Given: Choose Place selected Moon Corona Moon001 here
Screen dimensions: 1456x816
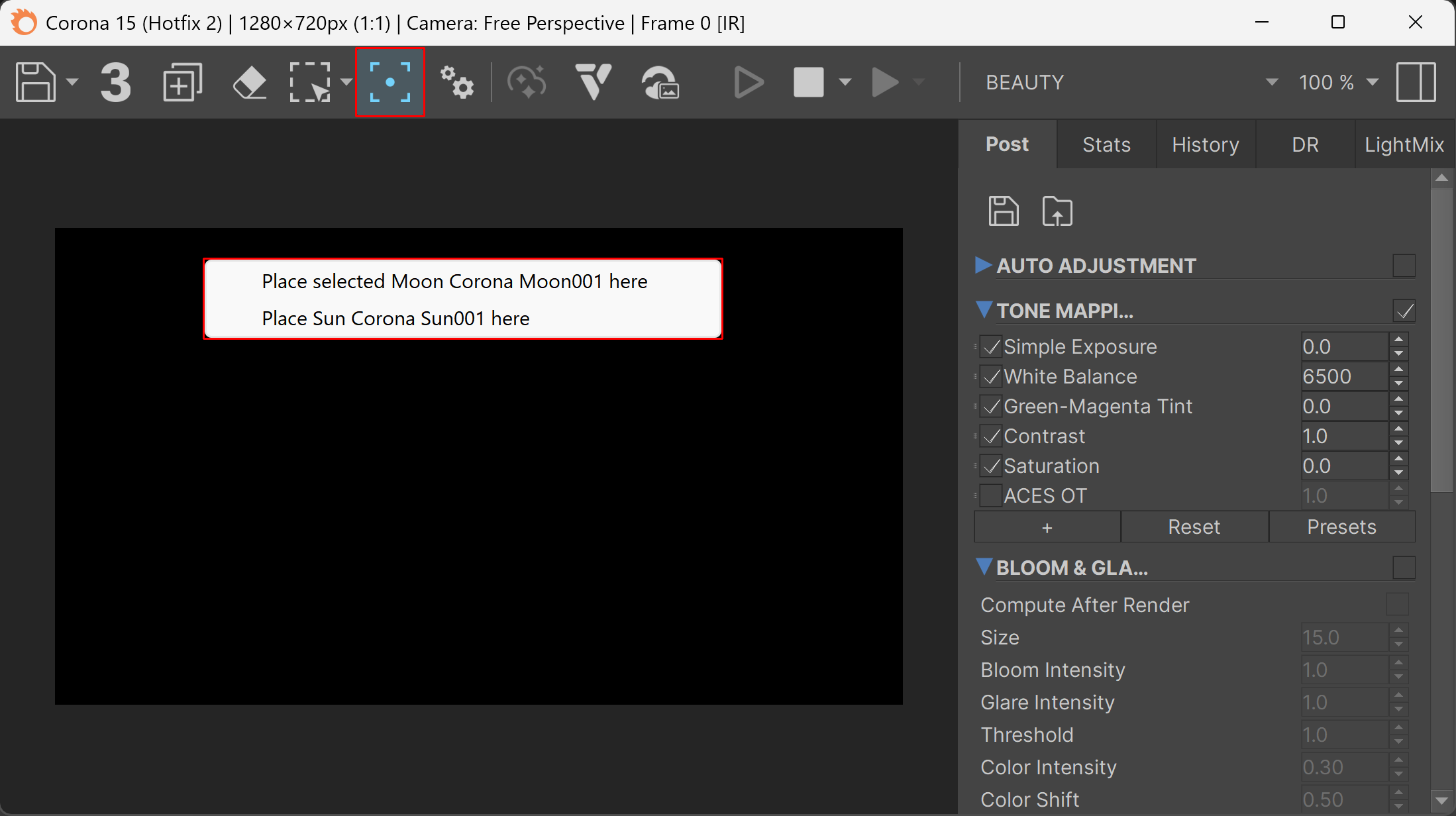Looking at the screenshot, I should (x=463, y=281).
